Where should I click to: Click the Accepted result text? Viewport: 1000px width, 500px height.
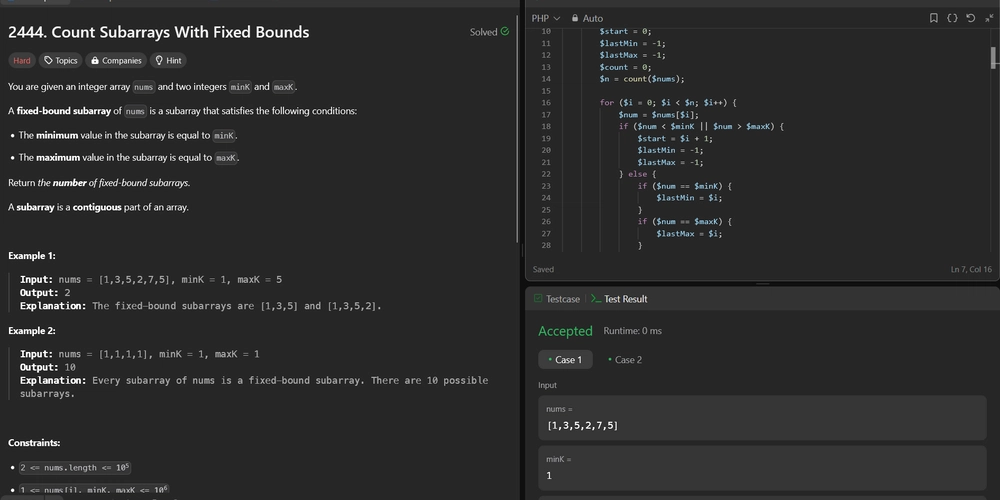pyautogui.click(x=565, y=331)
